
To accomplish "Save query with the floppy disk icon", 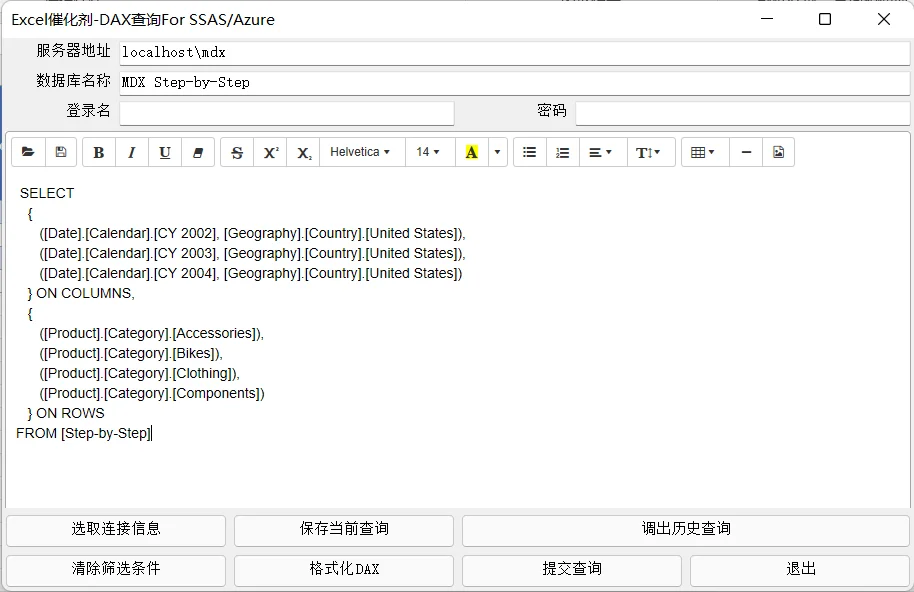I will click(61, 152).
